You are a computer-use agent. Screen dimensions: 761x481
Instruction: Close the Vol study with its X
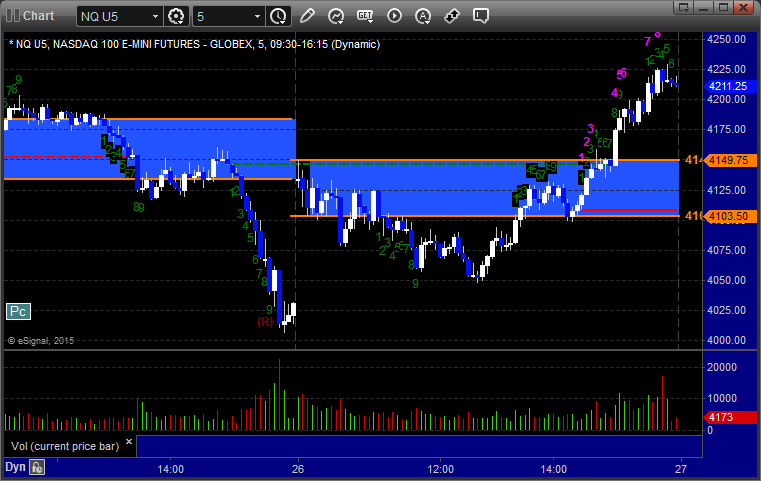[x=129, y=441]
